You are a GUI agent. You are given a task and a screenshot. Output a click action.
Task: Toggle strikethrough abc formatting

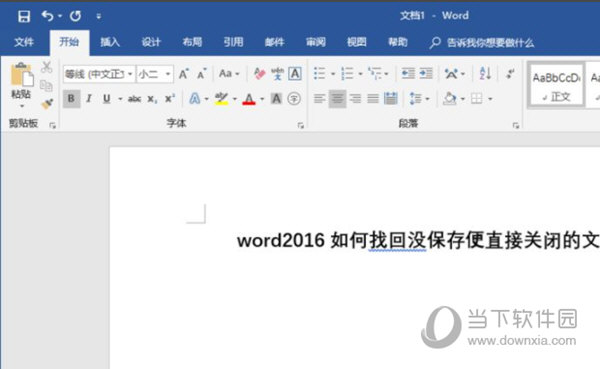[x=134, y=99]
